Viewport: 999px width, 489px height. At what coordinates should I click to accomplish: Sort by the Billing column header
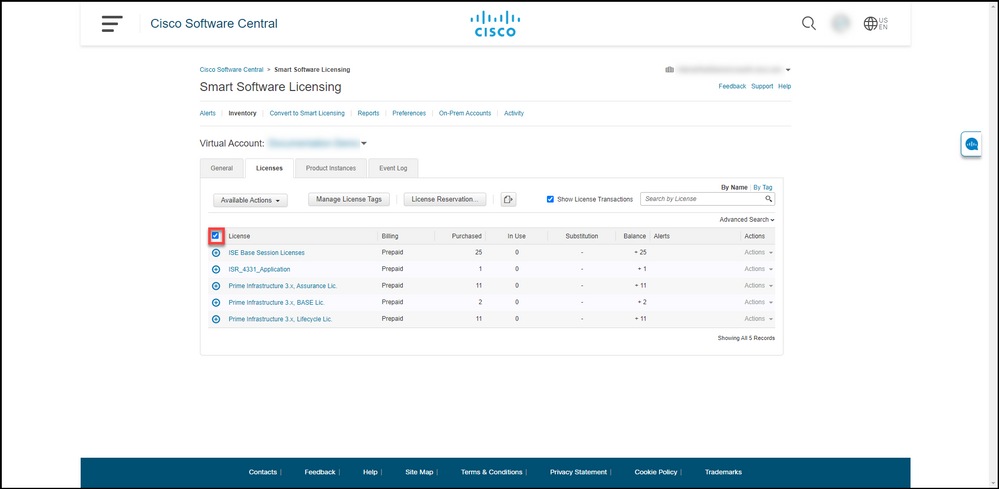click(x=390, y=236)
